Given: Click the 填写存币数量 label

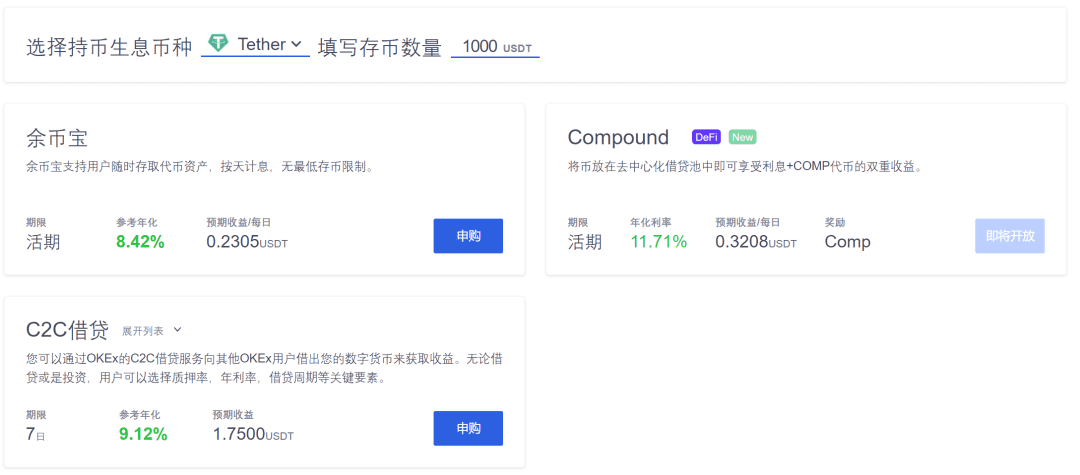Looking at the screenshot, I should (x=380, y=48).
